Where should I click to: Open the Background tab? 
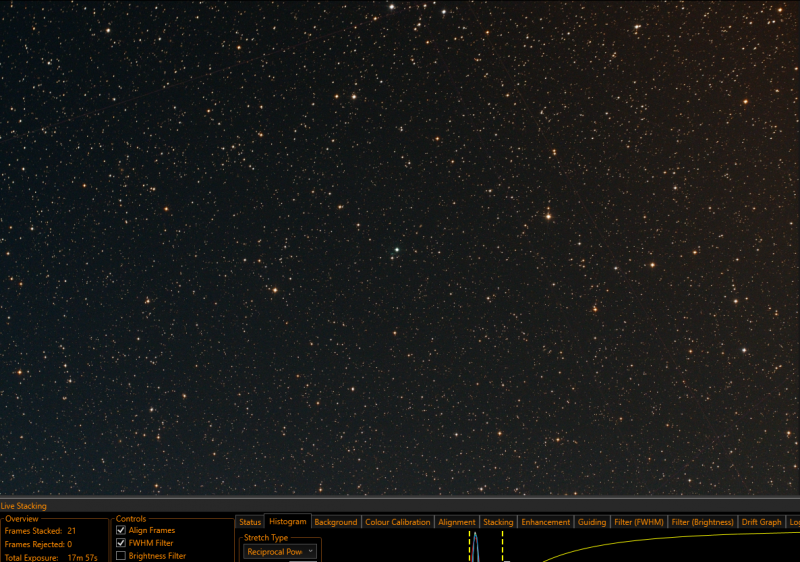[336, 522]
